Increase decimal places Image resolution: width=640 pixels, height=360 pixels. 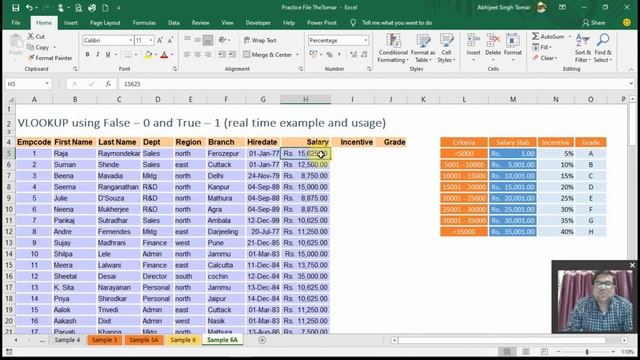pos(353,55)
